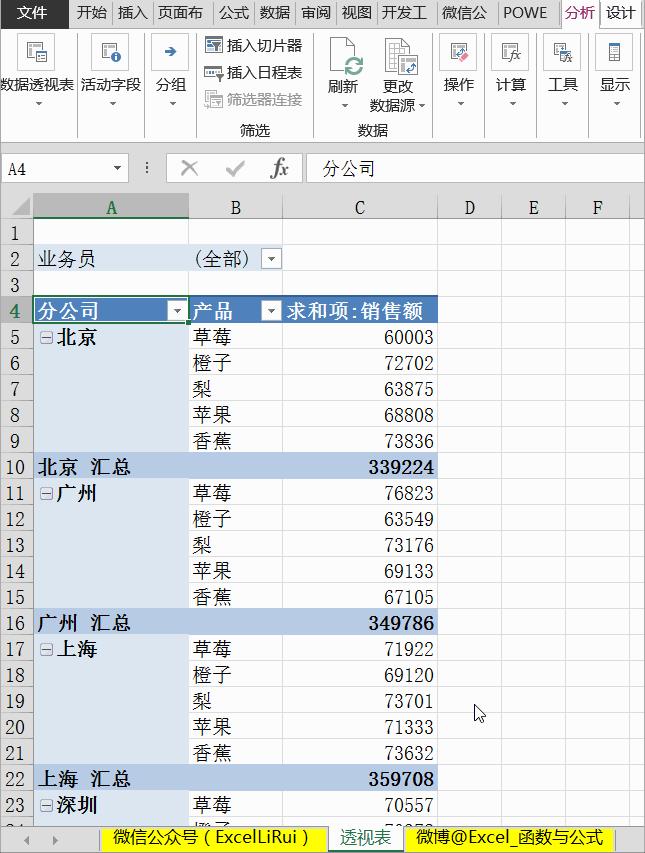Screen dimensions: 645x853
Task: Collapse the 上海 group
Action: 47,649
